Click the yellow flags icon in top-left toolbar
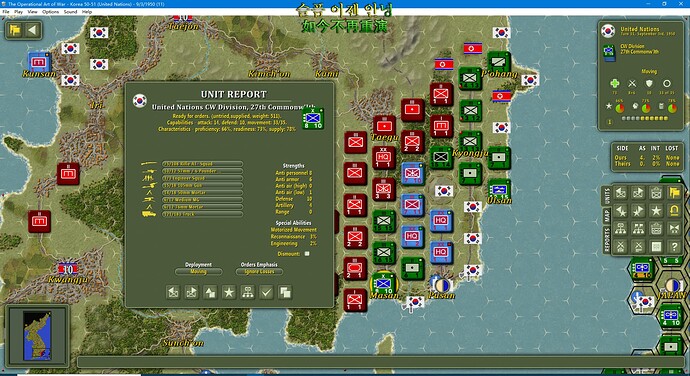The height and width of the screenshot is (376, 690). pos(15,30)
